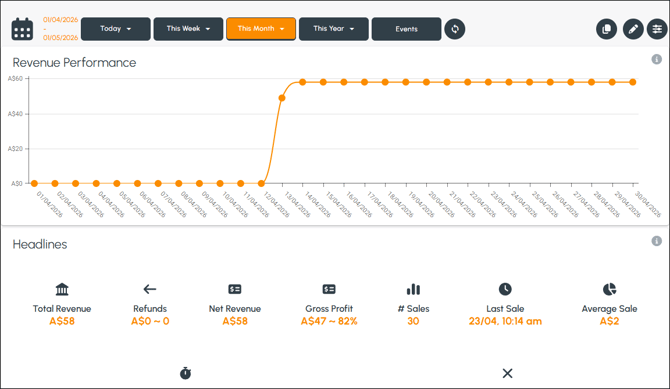
Task: Click the Last Sale label
Action: [505, 309]
